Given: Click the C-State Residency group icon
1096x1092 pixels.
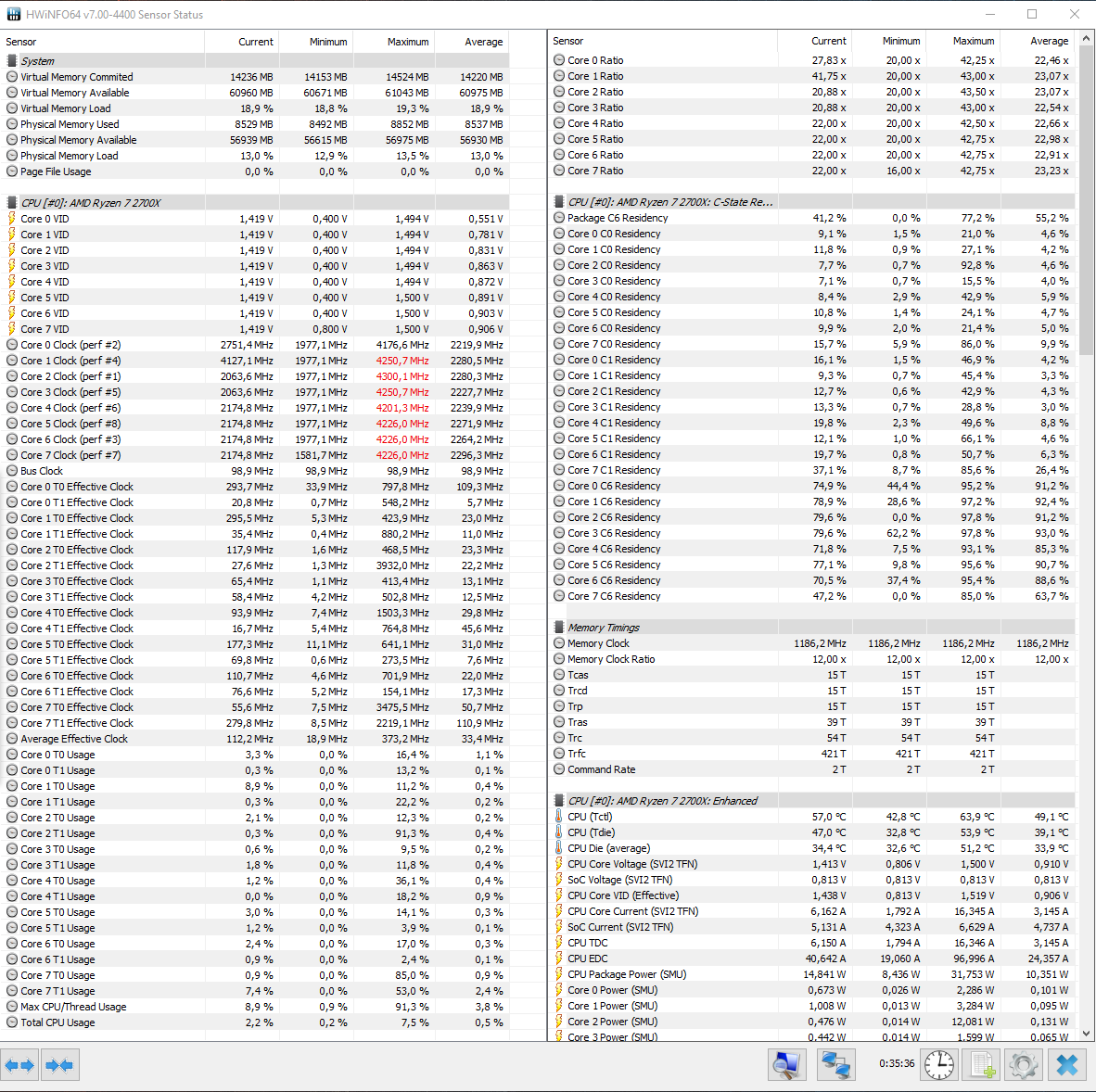Looking at the screenshot, I should tap(559, 202).
